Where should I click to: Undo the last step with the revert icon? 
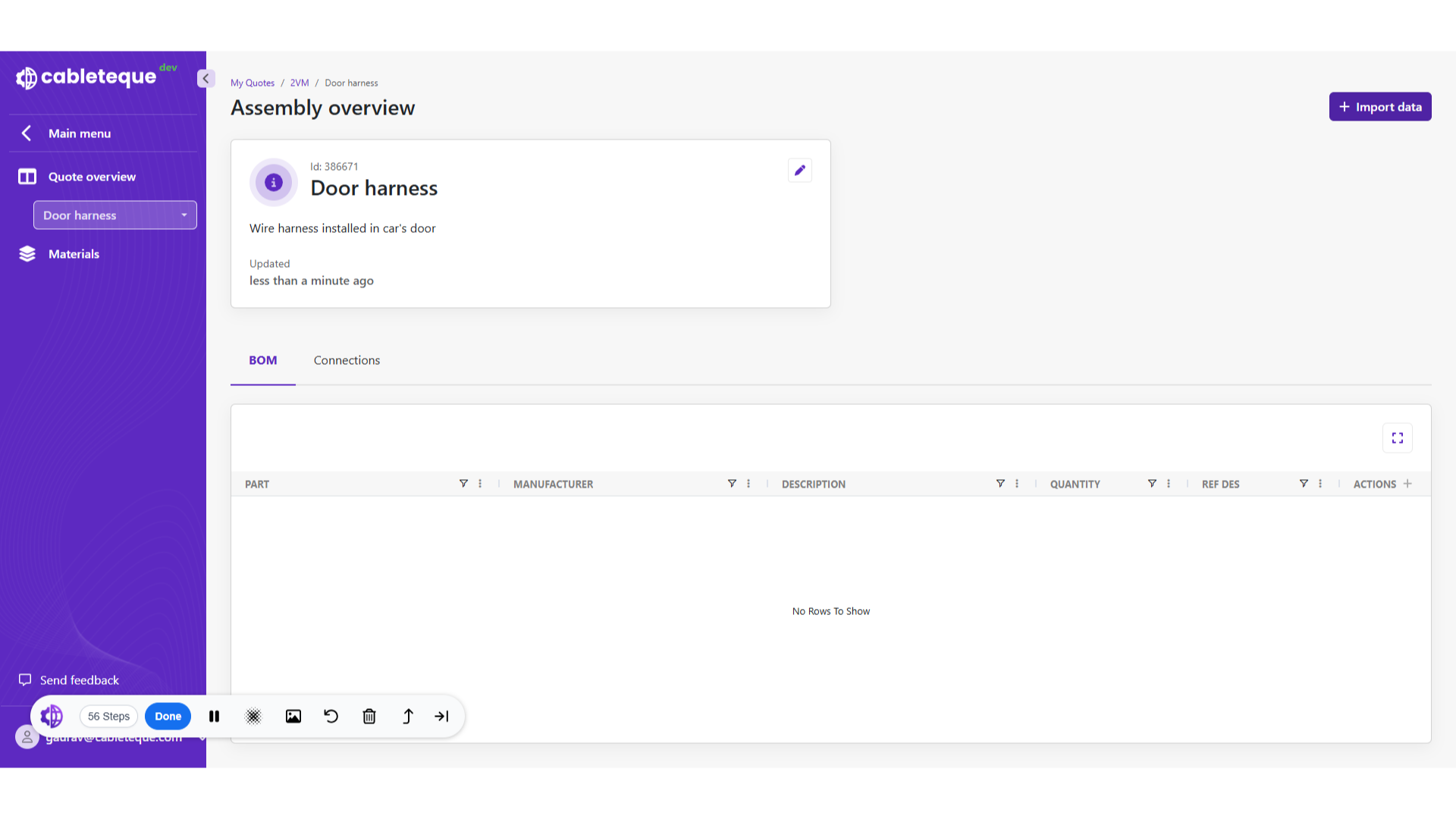click(331, 716)
